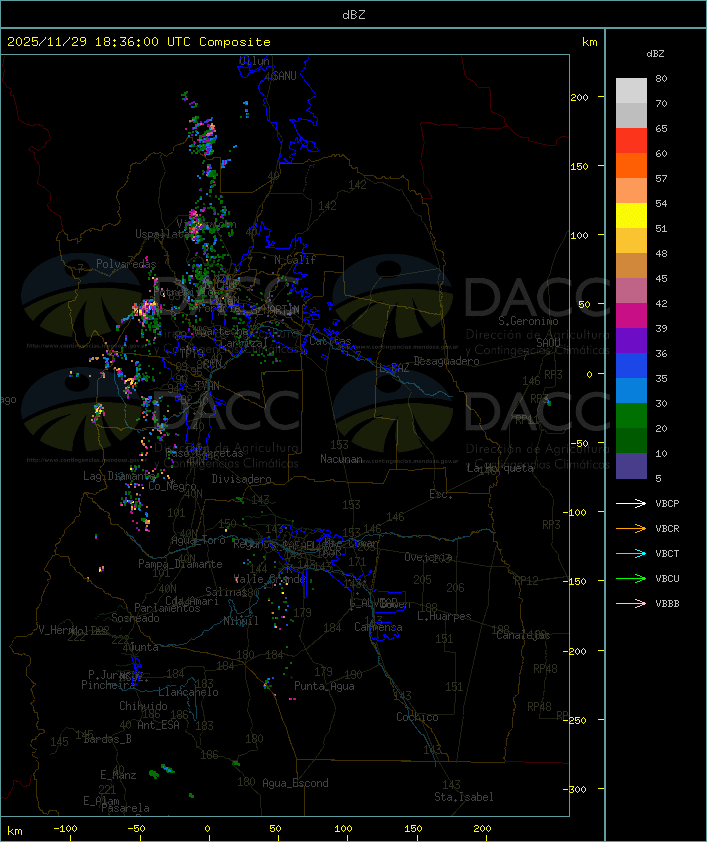Click the -100 tick on horizontal axis
Image resolution: width=707 pixels, height=842 pixels.
coord(65,829)
